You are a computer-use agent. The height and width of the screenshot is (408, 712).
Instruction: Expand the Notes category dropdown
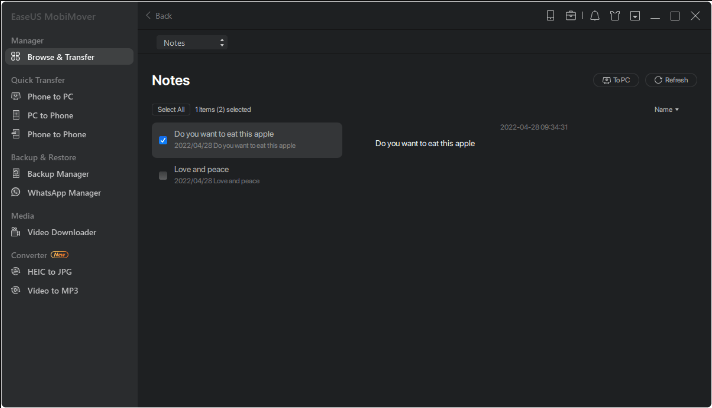point(192,43)
